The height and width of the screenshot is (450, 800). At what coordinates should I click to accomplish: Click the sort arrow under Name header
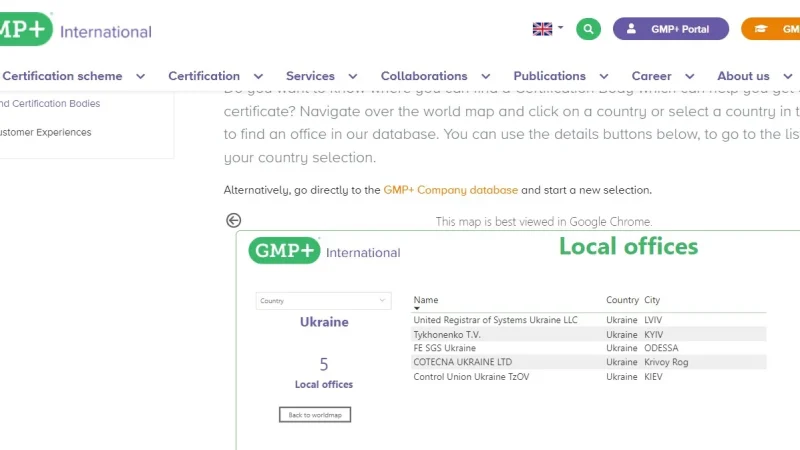click(417, 308)
